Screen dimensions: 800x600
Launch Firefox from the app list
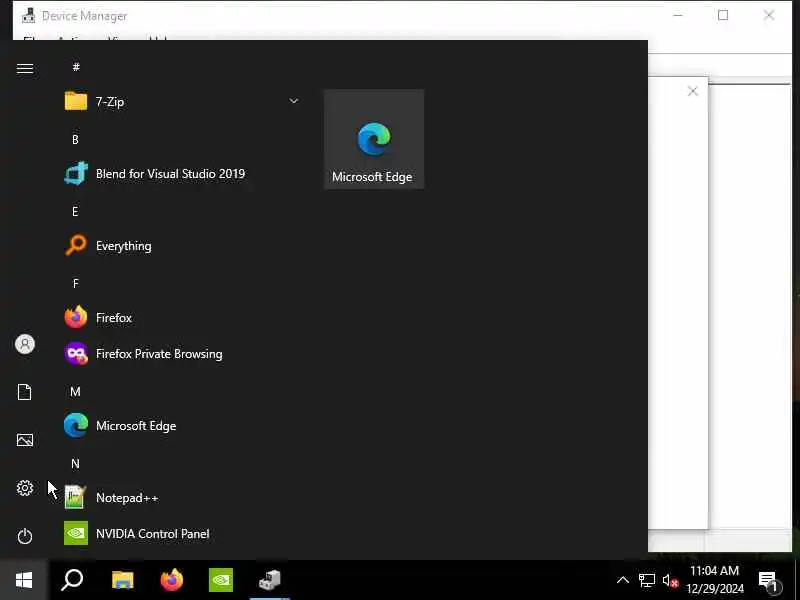point(182,318)
